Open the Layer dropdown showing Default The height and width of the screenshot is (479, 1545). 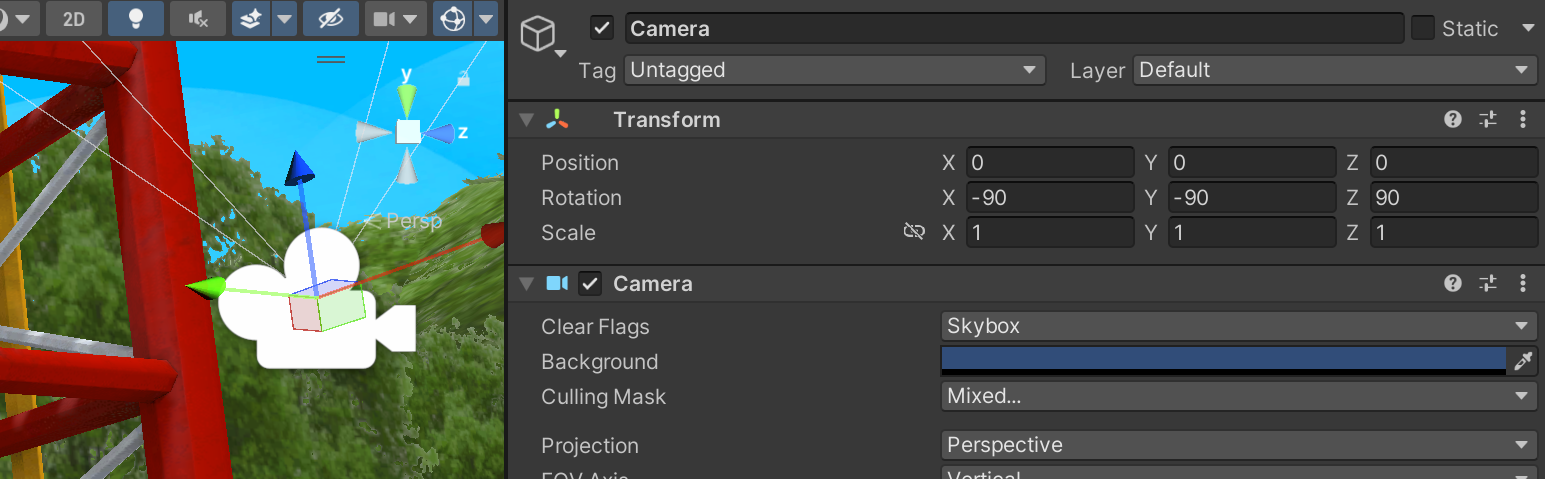pyautogui.click(x=1335, y=70)
